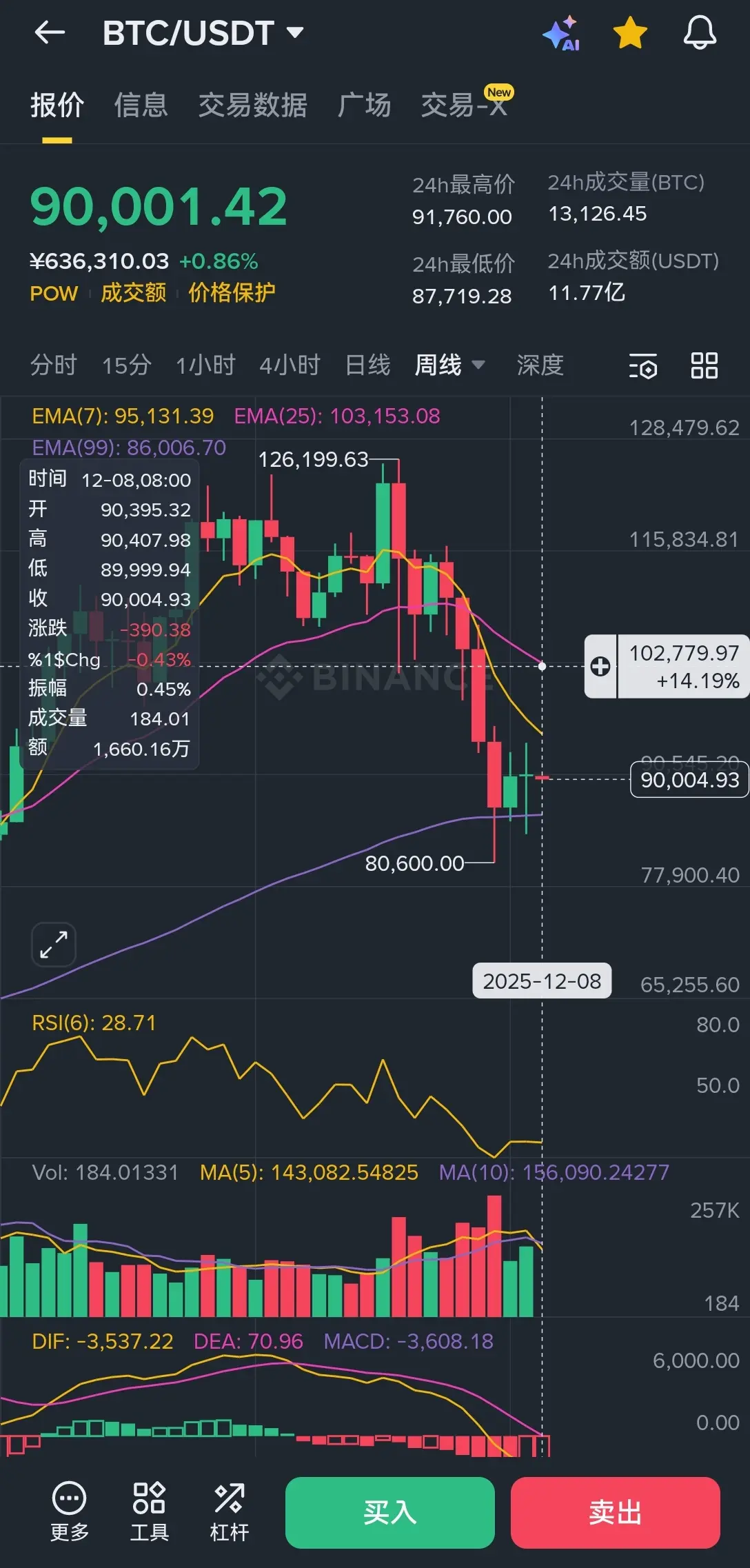Expand the BTC/USDT pair dropdown
This screenshot has height=1568, width=750.
(295, 32)
